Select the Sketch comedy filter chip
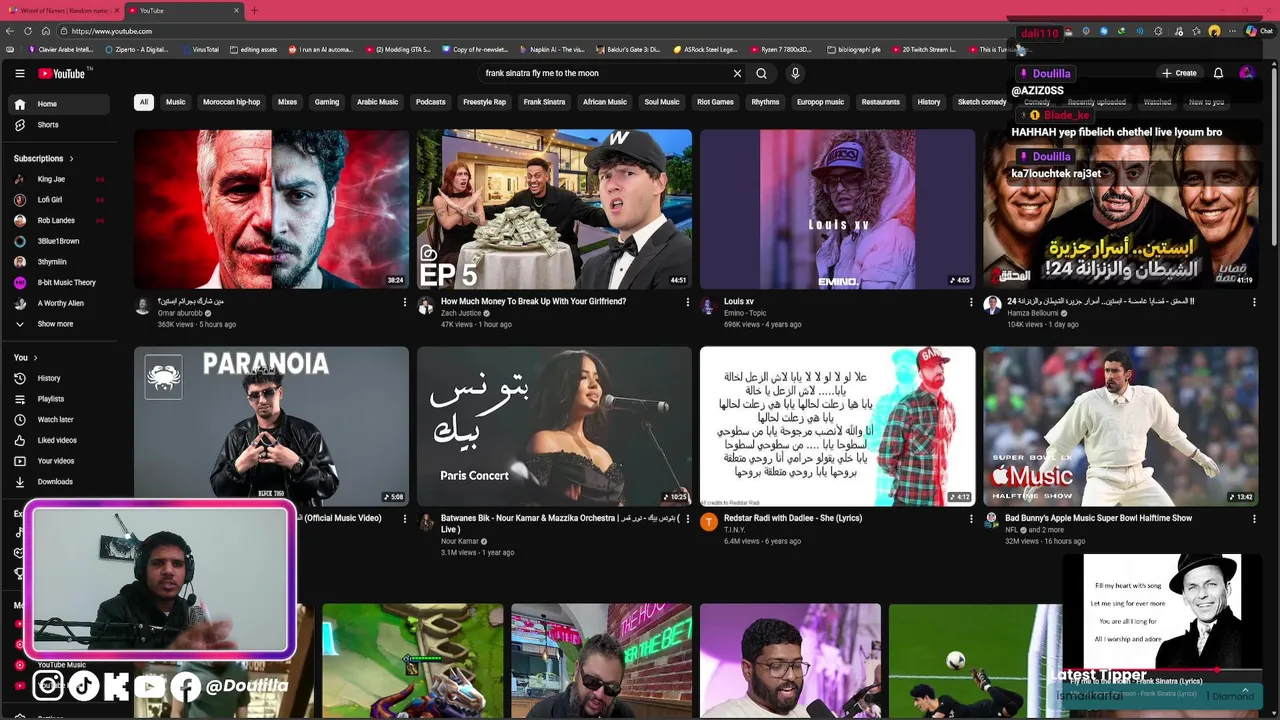The height and width of the screenshot is (720, 1280). tap(982, 102)
